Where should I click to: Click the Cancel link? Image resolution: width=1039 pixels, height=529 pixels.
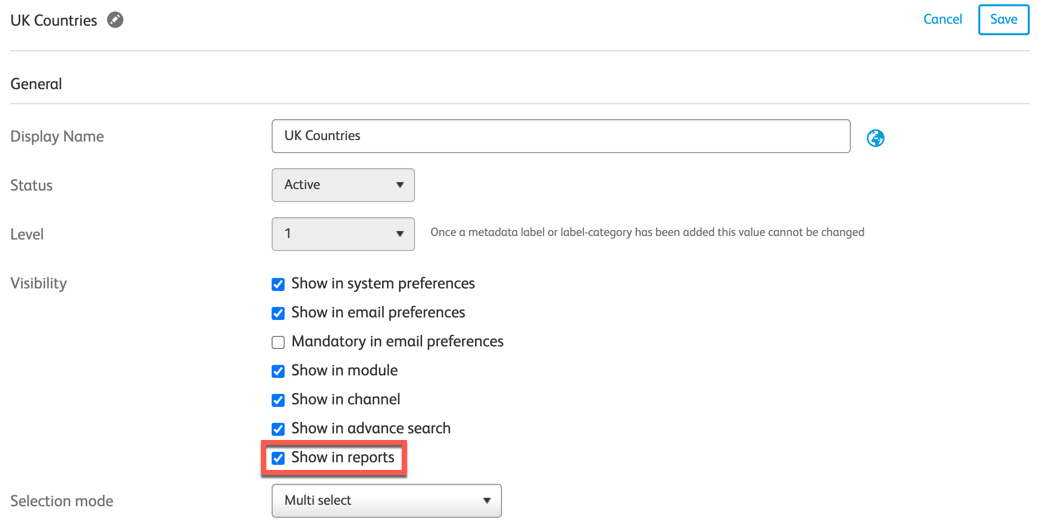pos(942,20)
